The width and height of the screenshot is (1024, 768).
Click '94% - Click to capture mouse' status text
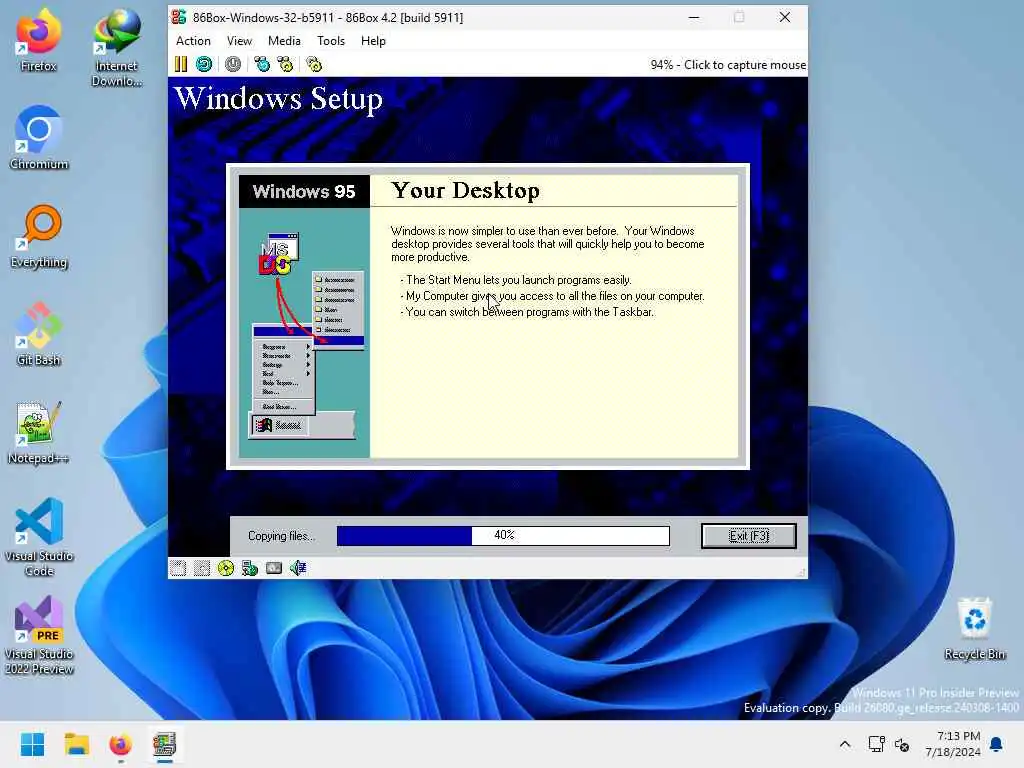click(x=728, y=65)
